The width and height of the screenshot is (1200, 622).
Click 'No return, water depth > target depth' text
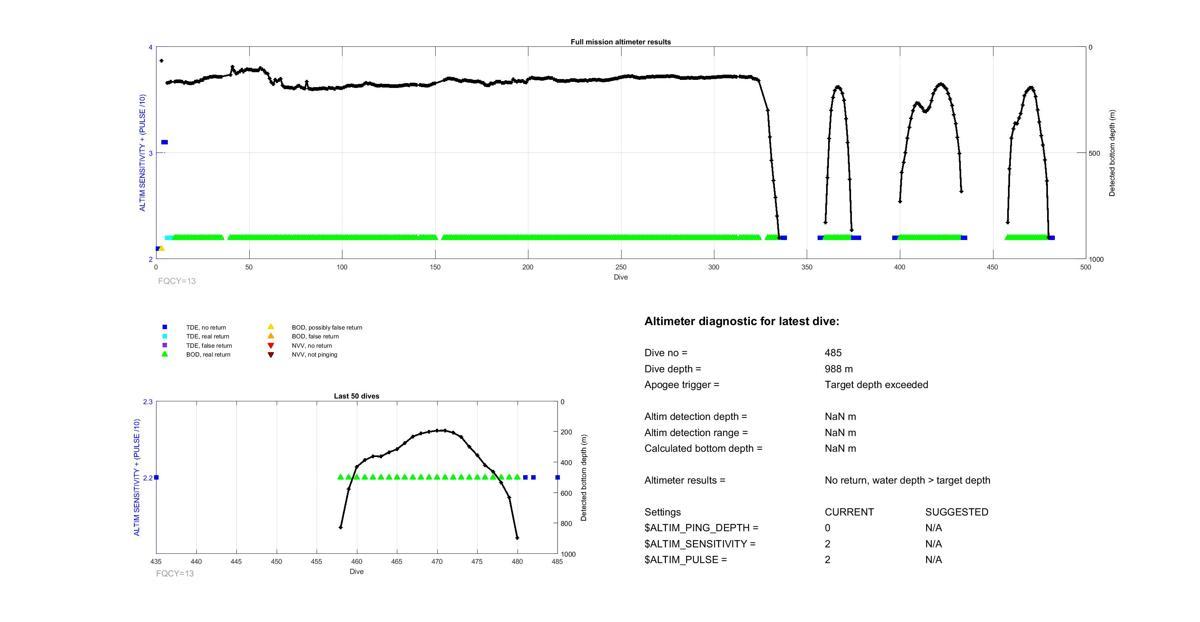coord(908,481)
